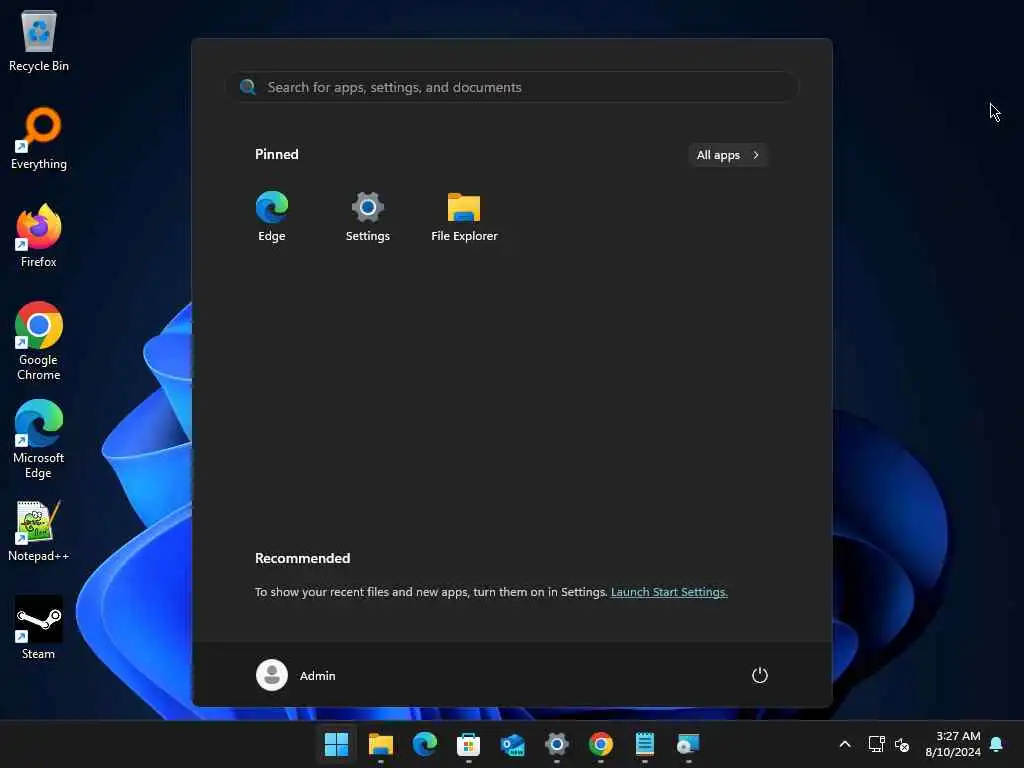Open the power options button

coord(759,675)
